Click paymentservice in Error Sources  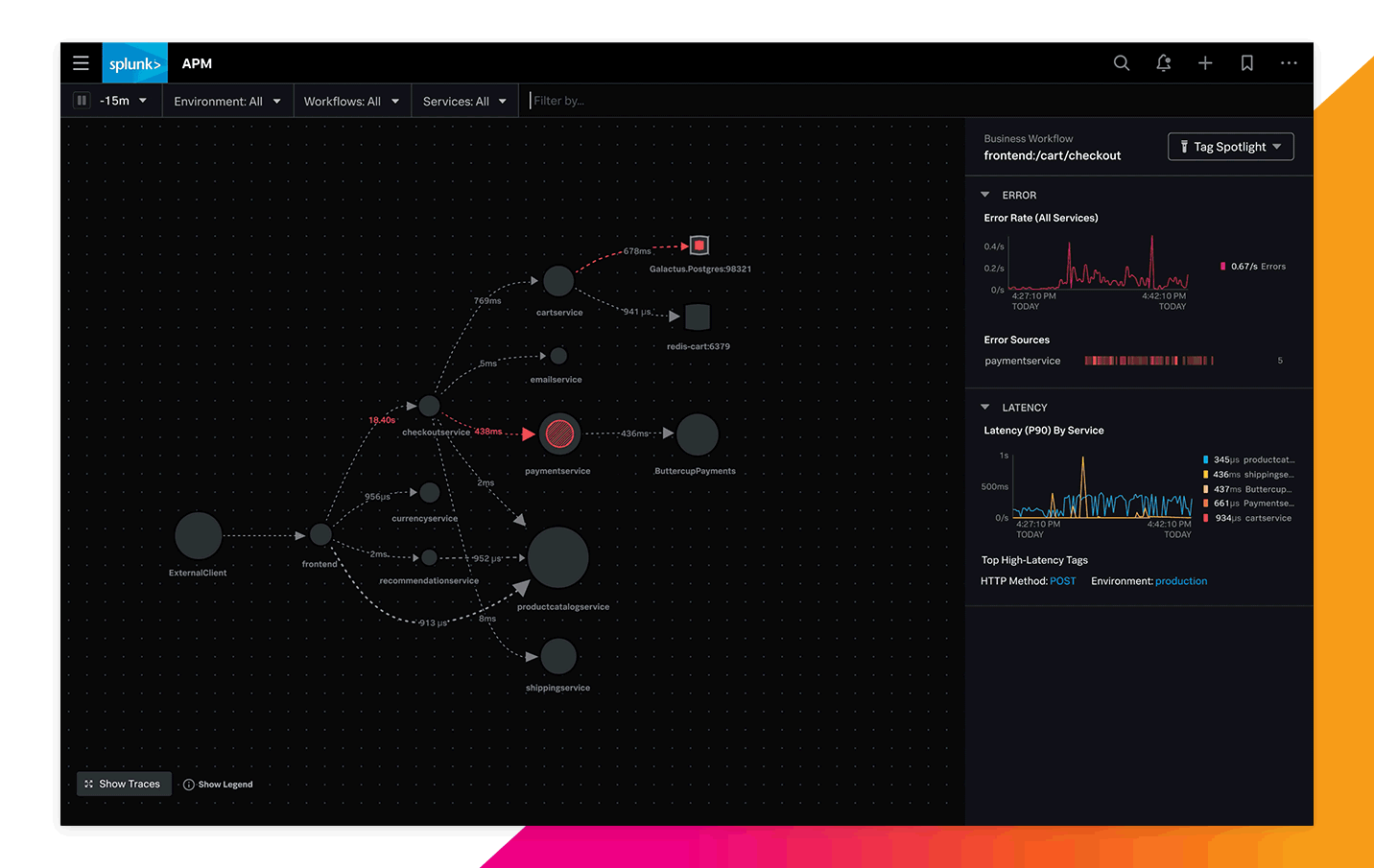(1022, 362)
